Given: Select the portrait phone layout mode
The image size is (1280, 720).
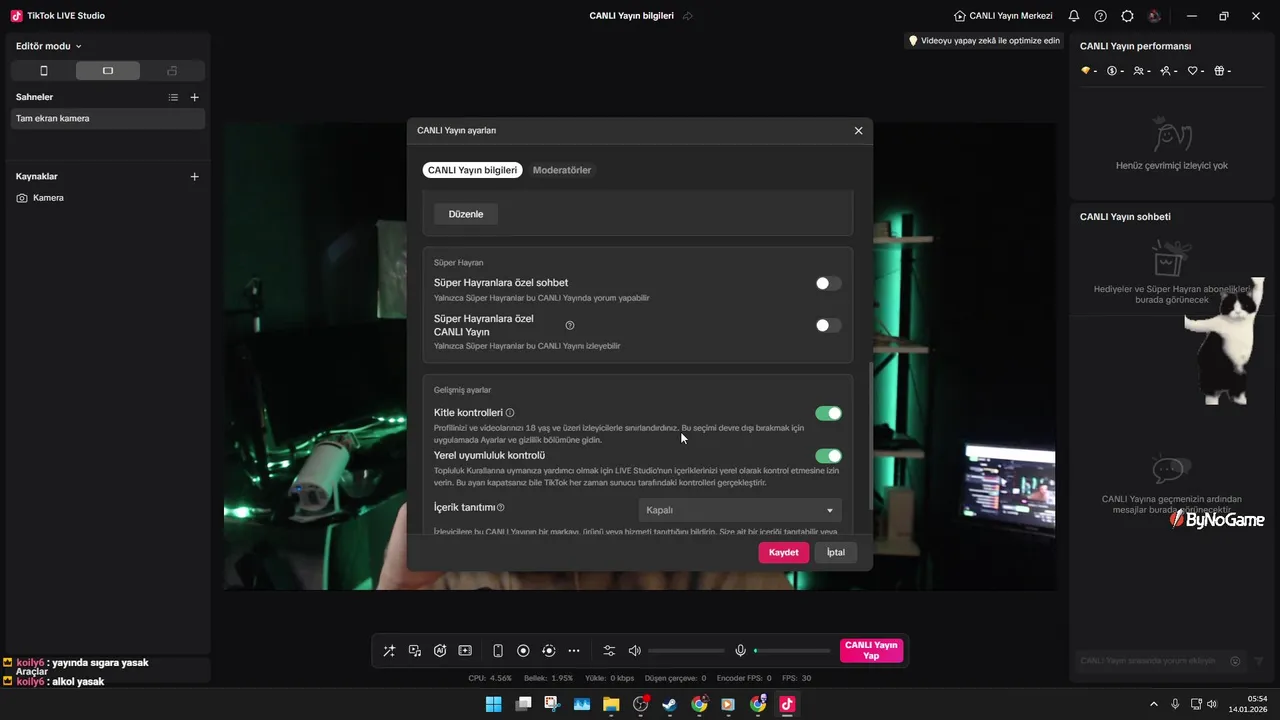Looking at the screenshot, I should point(43,71).
